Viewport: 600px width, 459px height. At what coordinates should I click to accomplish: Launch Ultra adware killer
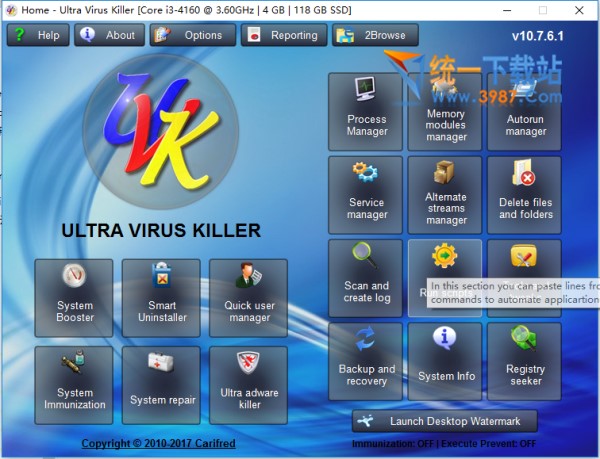pyautogui.click(x=248, y=385)
